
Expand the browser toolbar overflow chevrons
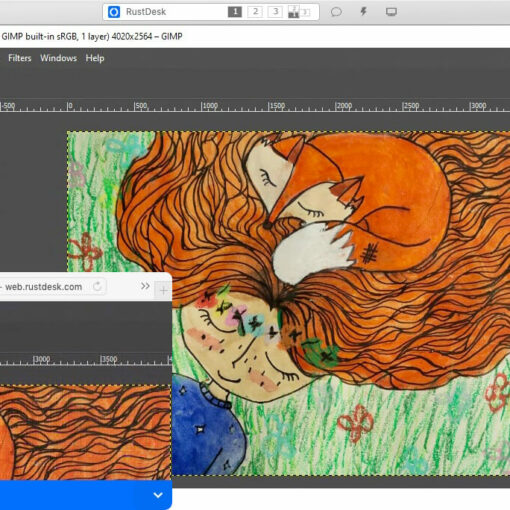point(145,286)
